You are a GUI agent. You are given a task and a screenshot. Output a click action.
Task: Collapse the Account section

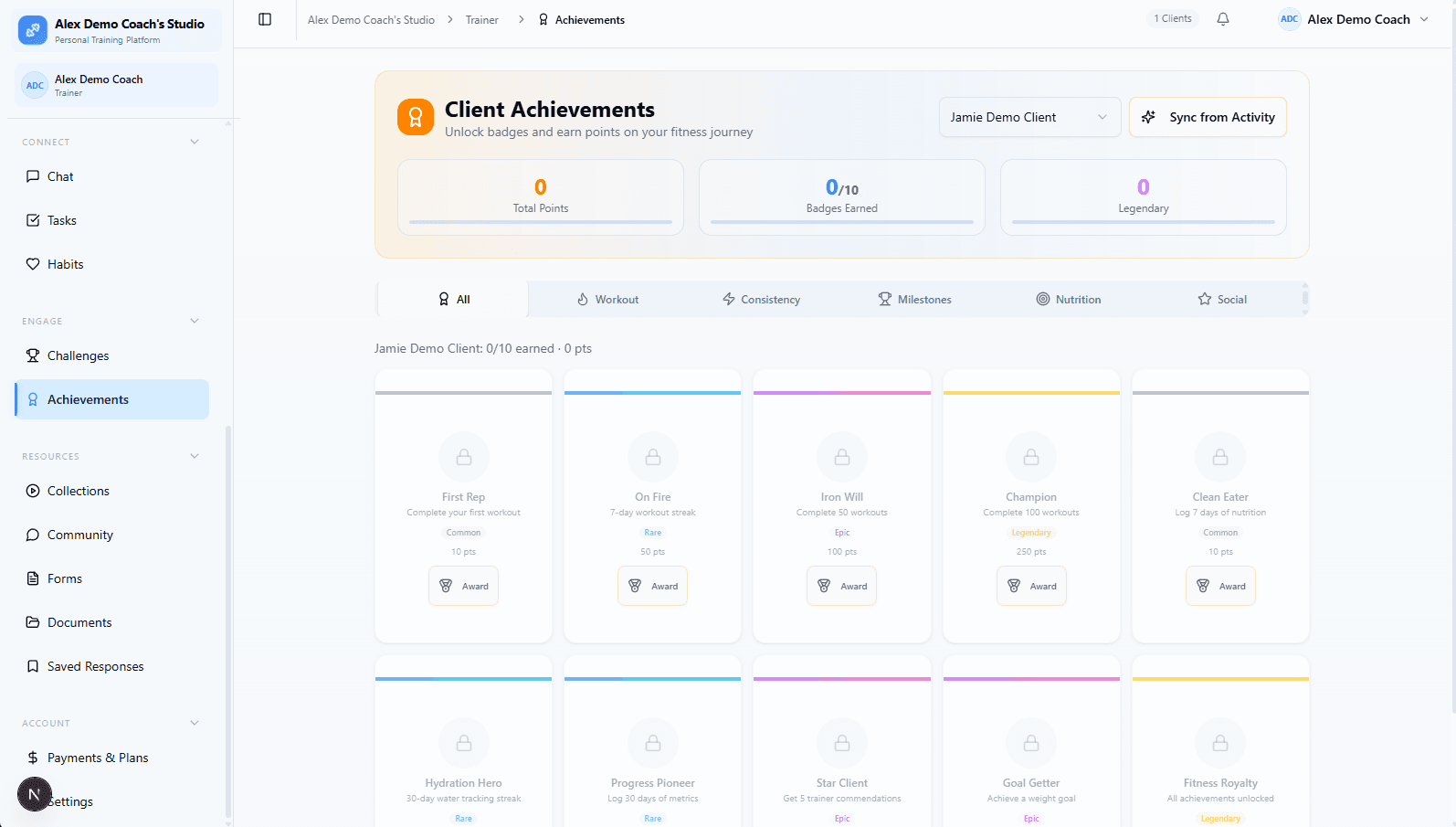pyautogui.click(x=195, y=723)
